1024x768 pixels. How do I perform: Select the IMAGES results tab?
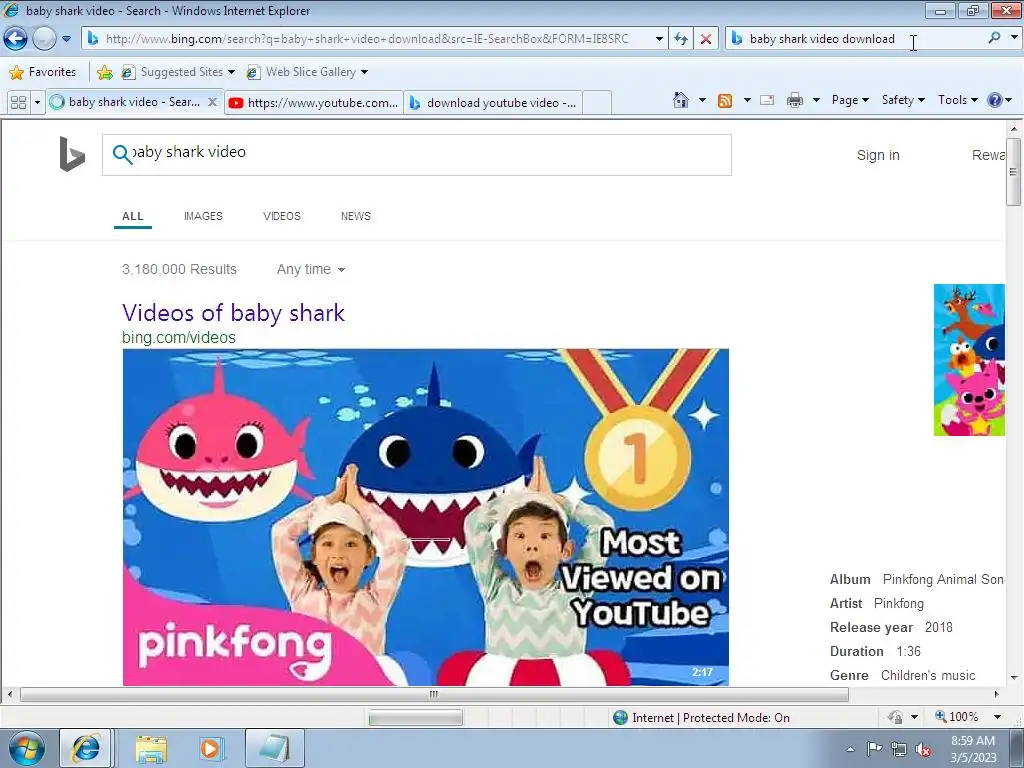203,216
